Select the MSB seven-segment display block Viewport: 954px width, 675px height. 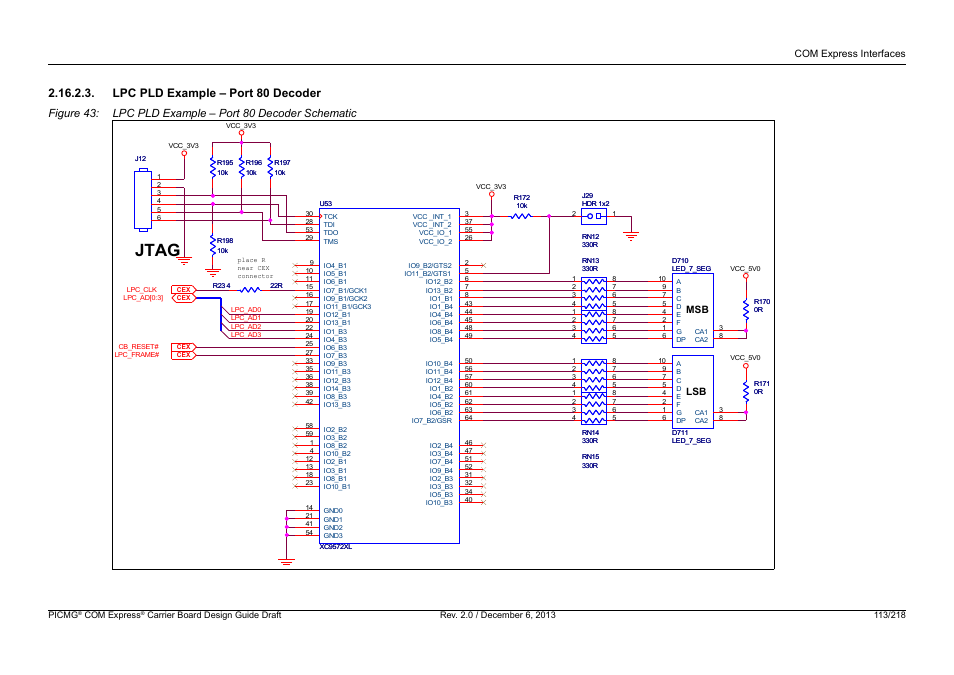pyautogui.click(x=692, y=309)
